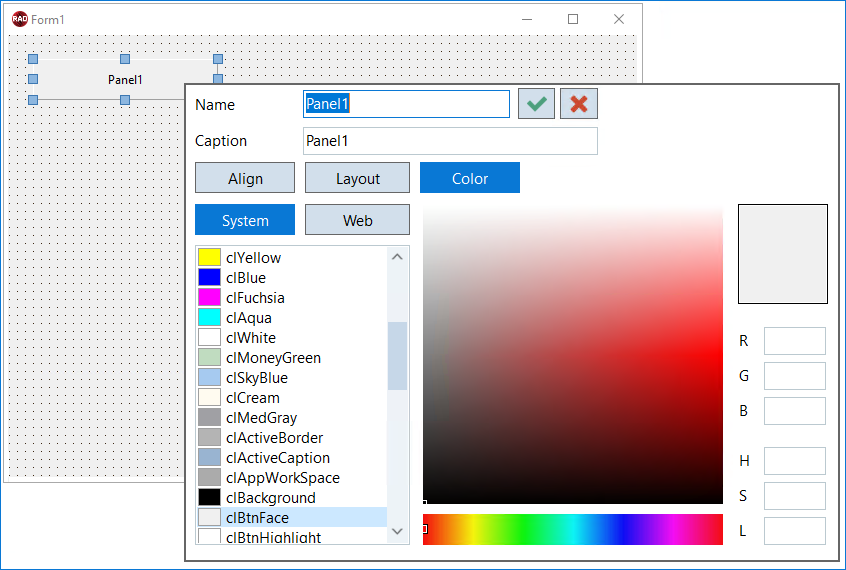Click the B value field

click(x=795, y=411)
